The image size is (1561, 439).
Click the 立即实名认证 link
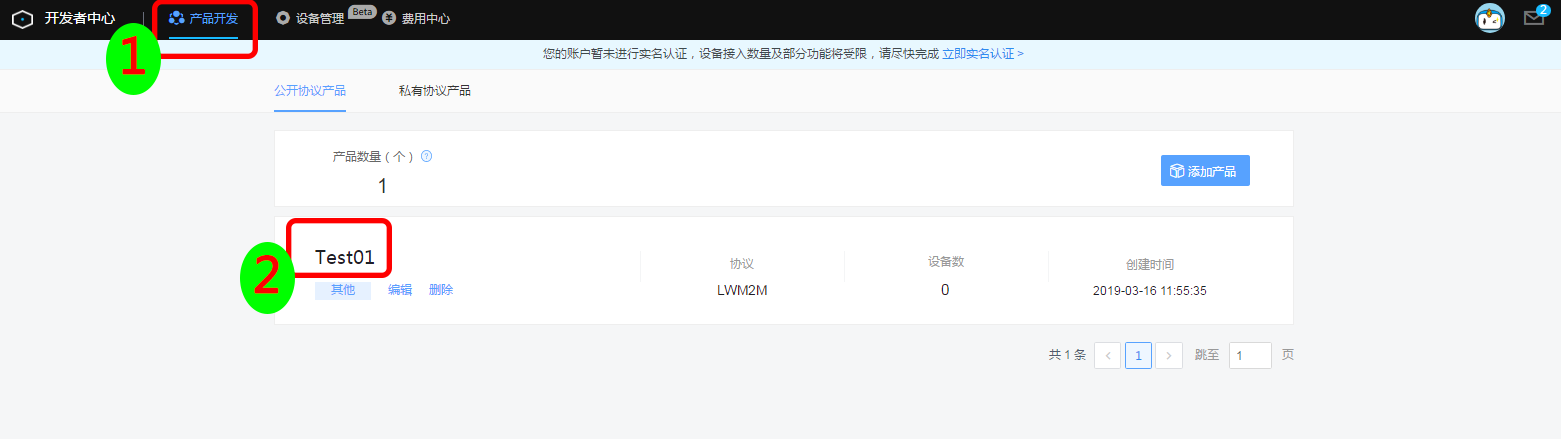coord(983,53)
